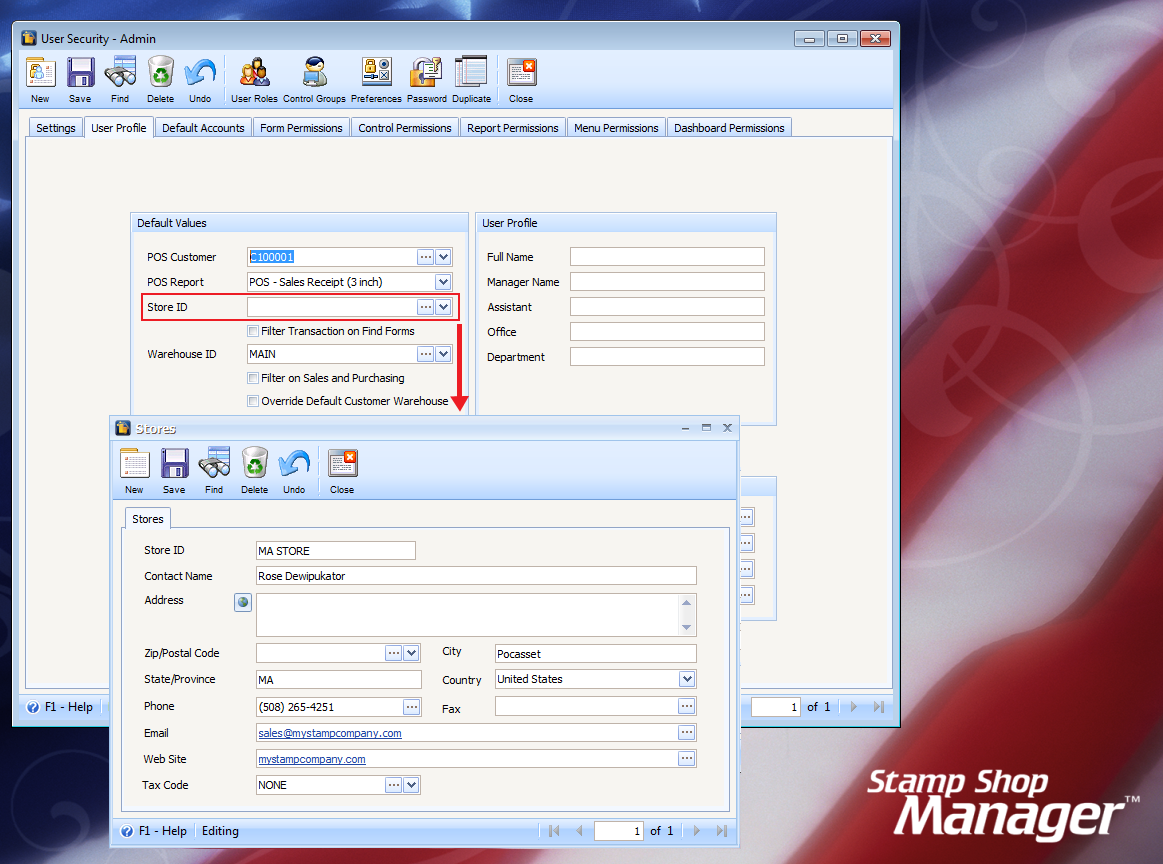
Task: Click New in User Security toolbar
Action: tap(40, 79)
